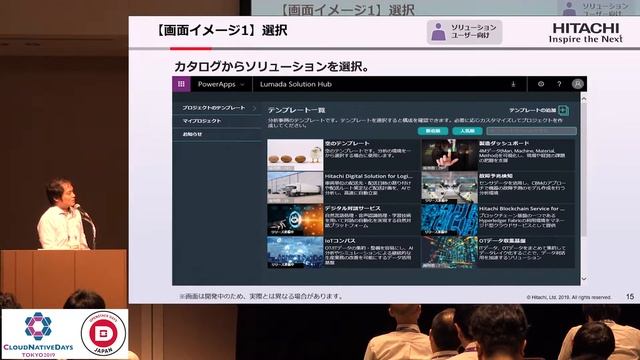
Task: Click the add template document icon
Action: point(564,110)
